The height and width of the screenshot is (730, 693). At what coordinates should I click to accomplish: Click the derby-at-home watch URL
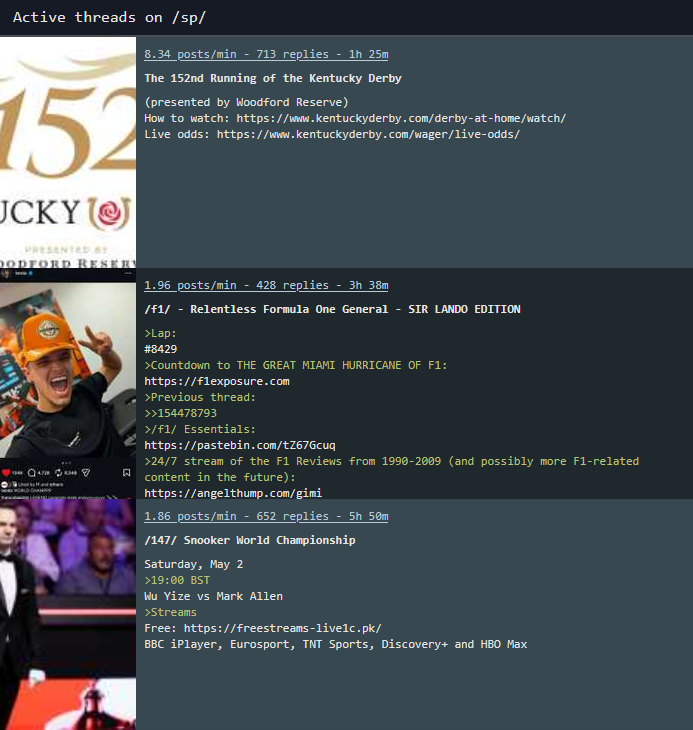click(401, 118)
